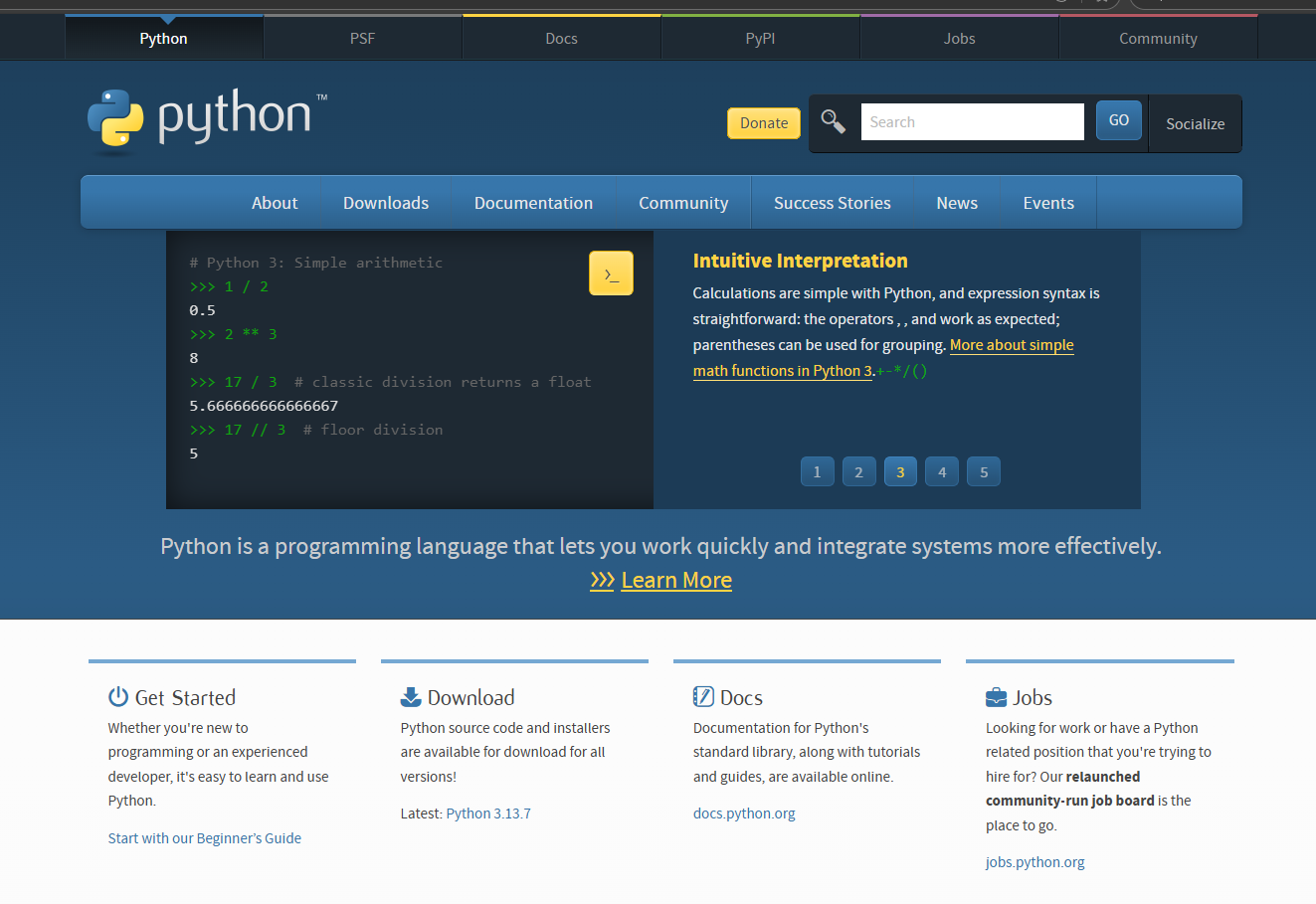Click the output value 0.5

[202, 310]
